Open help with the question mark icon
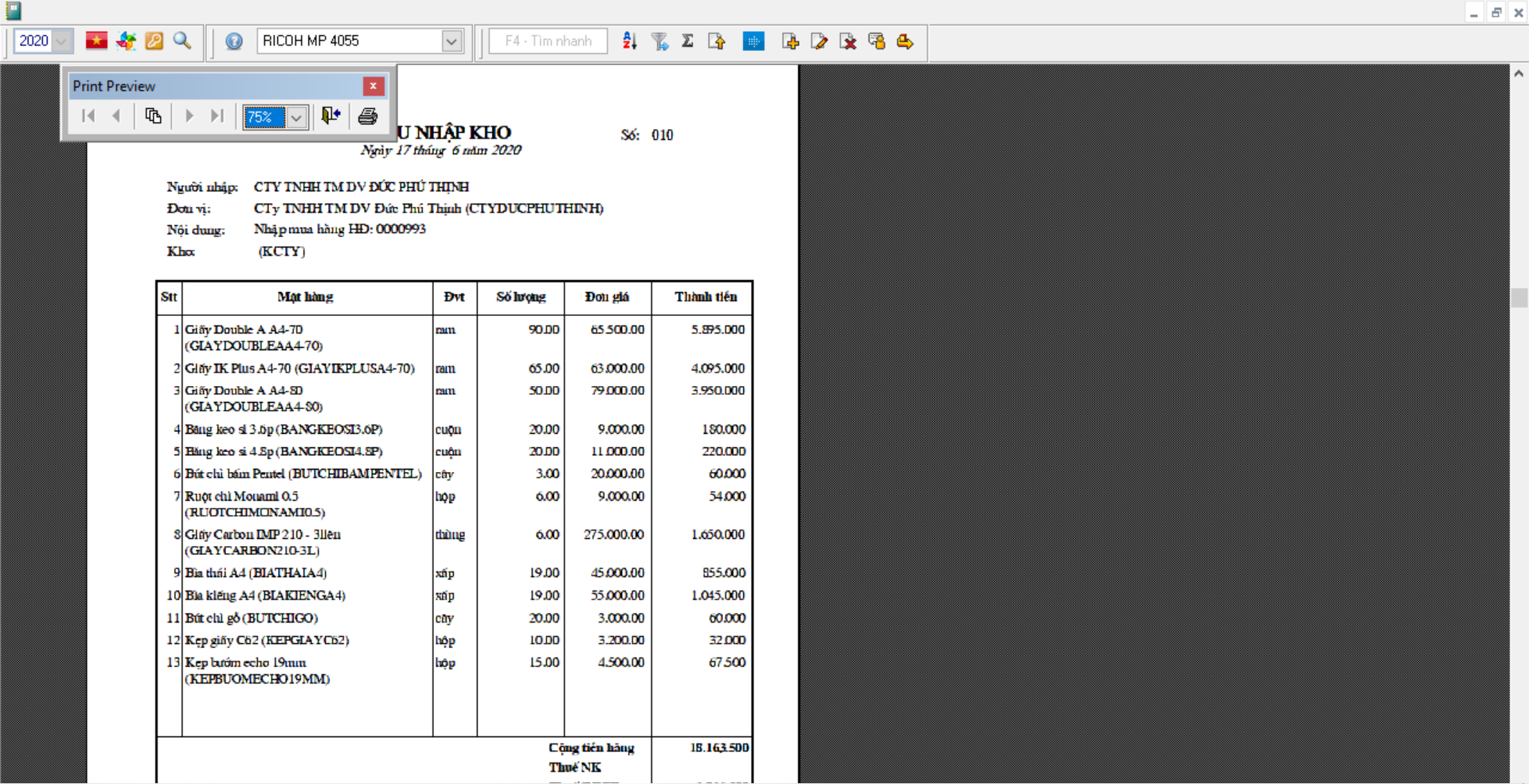Viewport: 1529px width, 784px height. pos(234,41)
